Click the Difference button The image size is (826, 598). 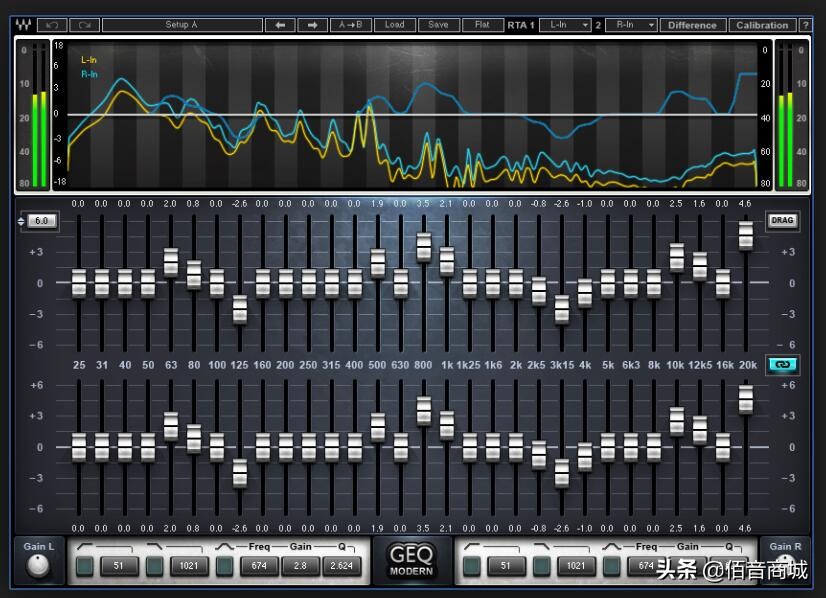coord(692,25)
